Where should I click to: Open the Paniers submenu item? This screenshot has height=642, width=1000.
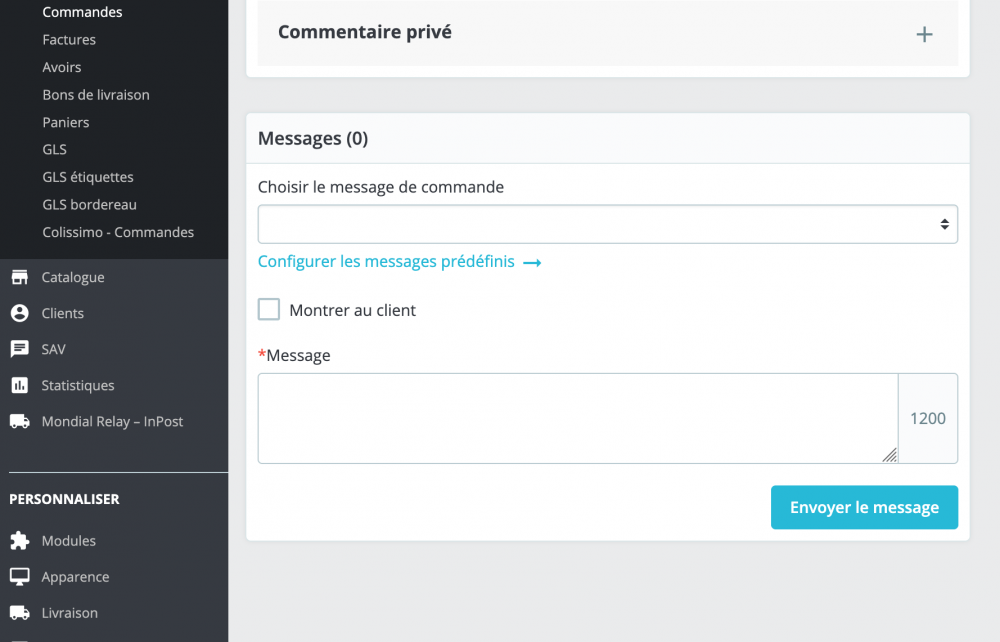pyautogui.click(x=66, y=122)
